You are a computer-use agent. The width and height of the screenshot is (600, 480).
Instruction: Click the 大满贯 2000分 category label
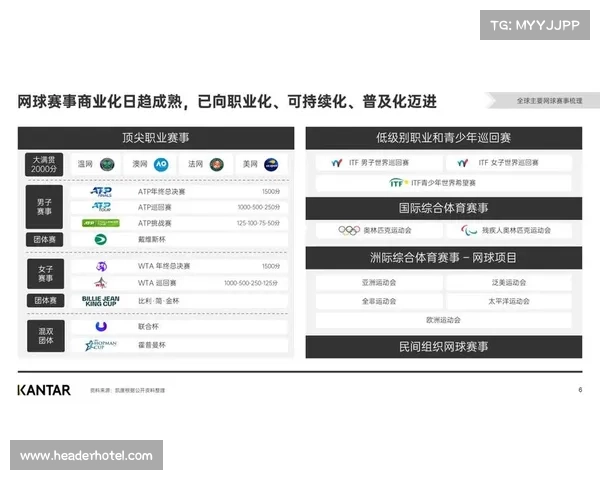tap(44, 165)
